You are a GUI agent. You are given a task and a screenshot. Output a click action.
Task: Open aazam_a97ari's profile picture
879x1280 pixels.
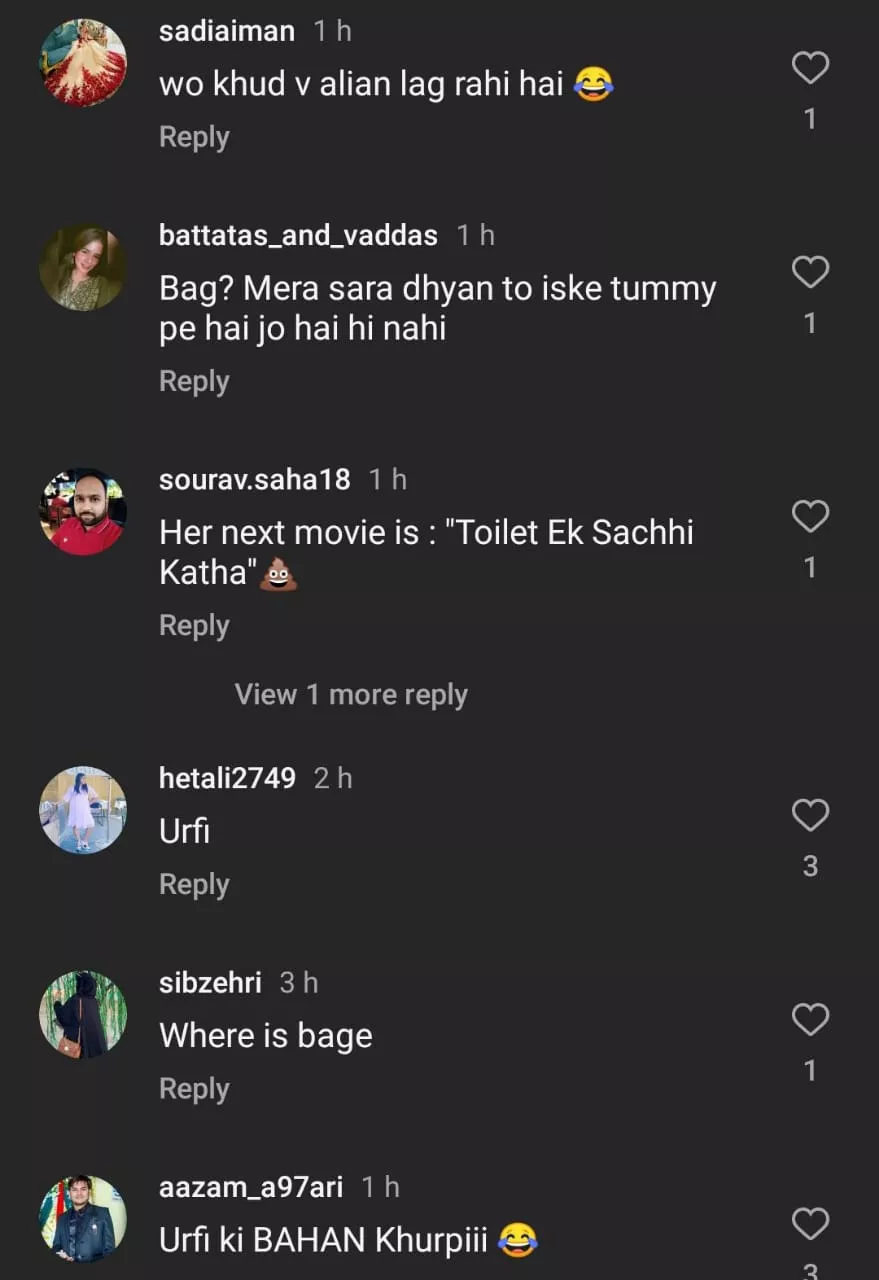(x=83, y=1218)
